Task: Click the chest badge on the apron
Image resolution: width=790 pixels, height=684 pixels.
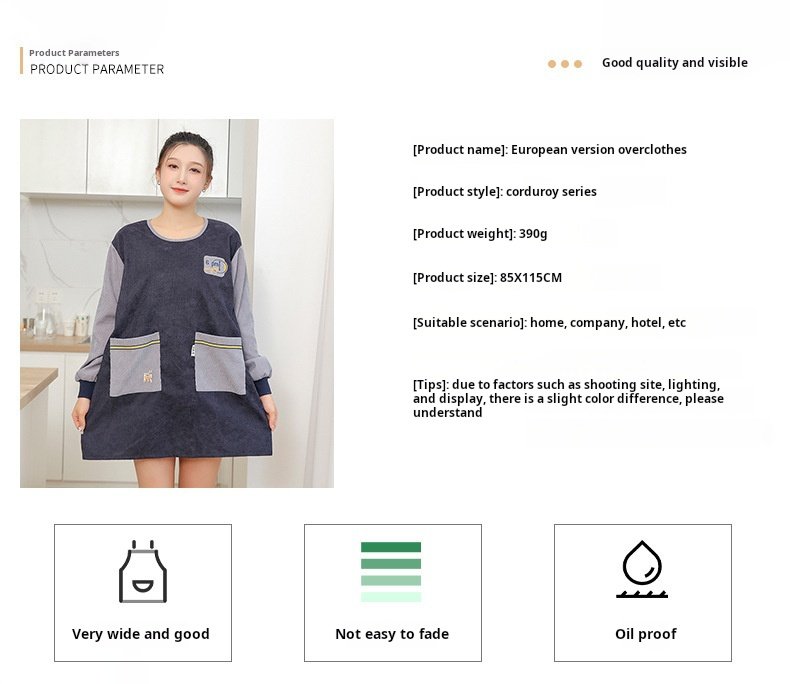Action: tap(216, 265)
